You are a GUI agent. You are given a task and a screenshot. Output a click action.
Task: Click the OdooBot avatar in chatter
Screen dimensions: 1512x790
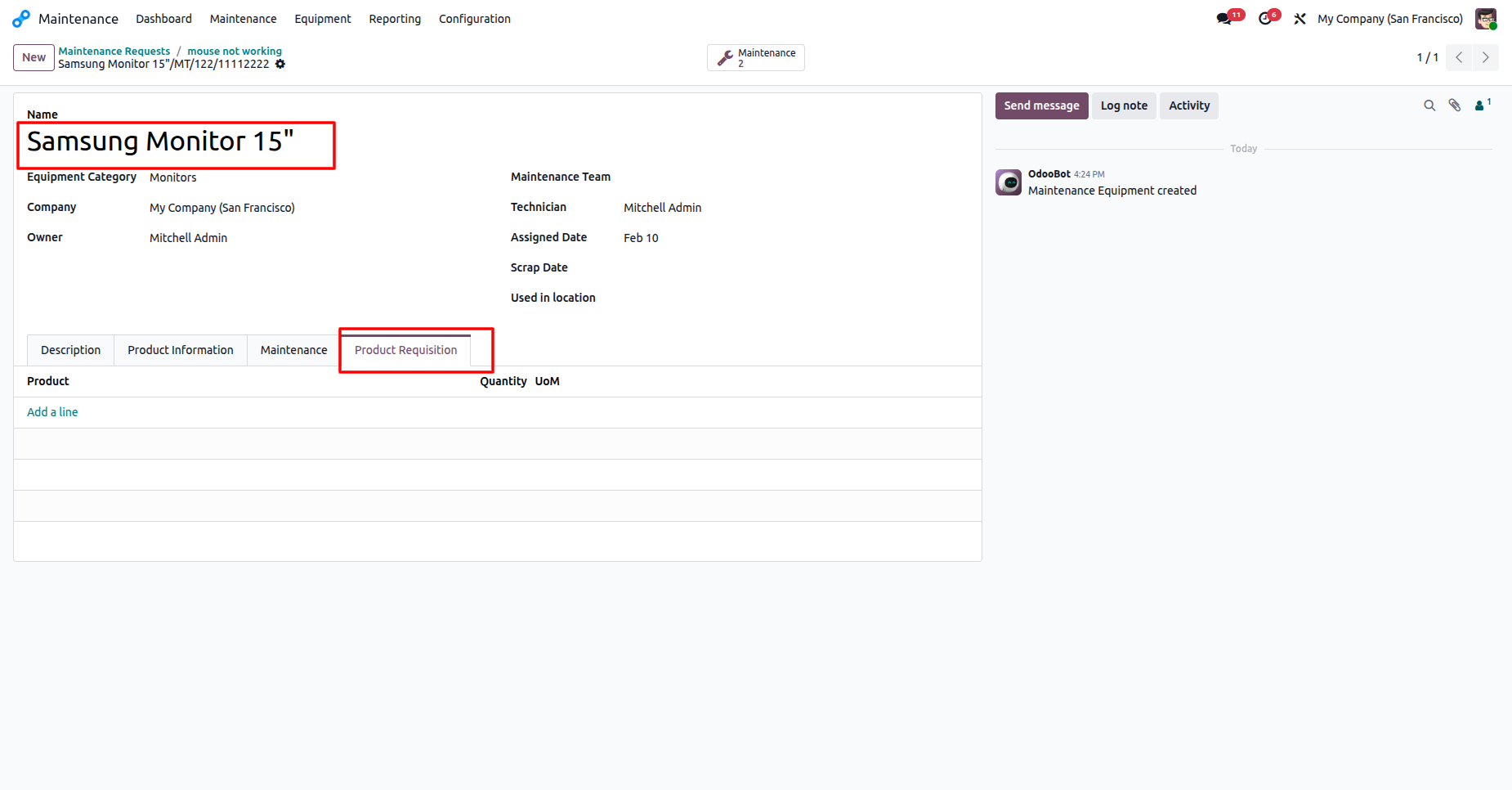click(x=1009, y=182)
